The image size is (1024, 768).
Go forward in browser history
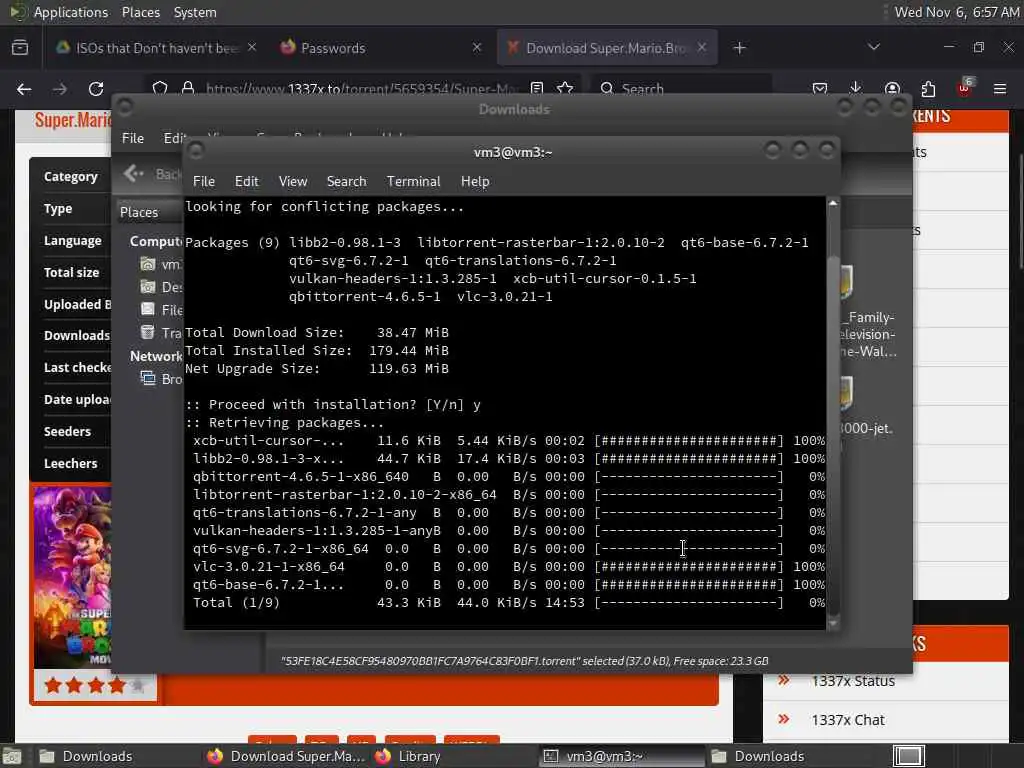pyautogui.click(x=60, y=89)
